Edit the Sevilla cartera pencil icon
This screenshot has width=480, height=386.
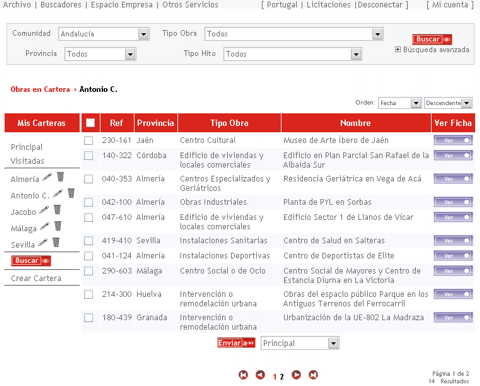point(43,242)
